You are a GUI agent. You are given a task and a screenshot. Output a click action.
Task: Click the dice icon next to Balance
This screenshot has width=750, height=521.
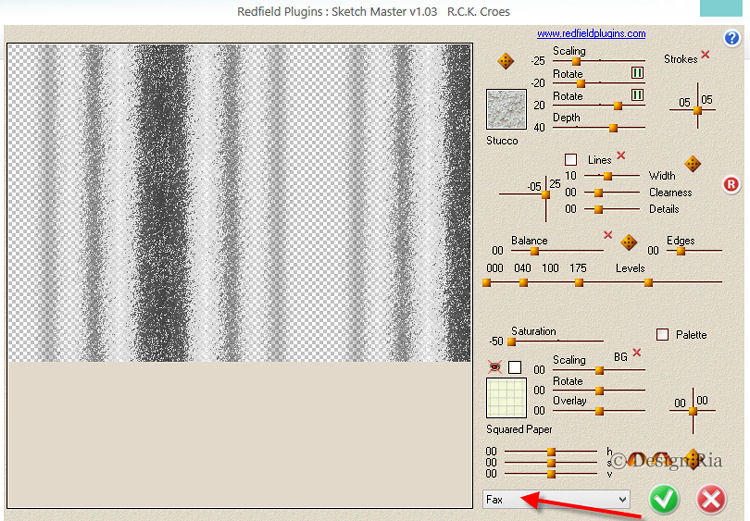tap(629, 242)
